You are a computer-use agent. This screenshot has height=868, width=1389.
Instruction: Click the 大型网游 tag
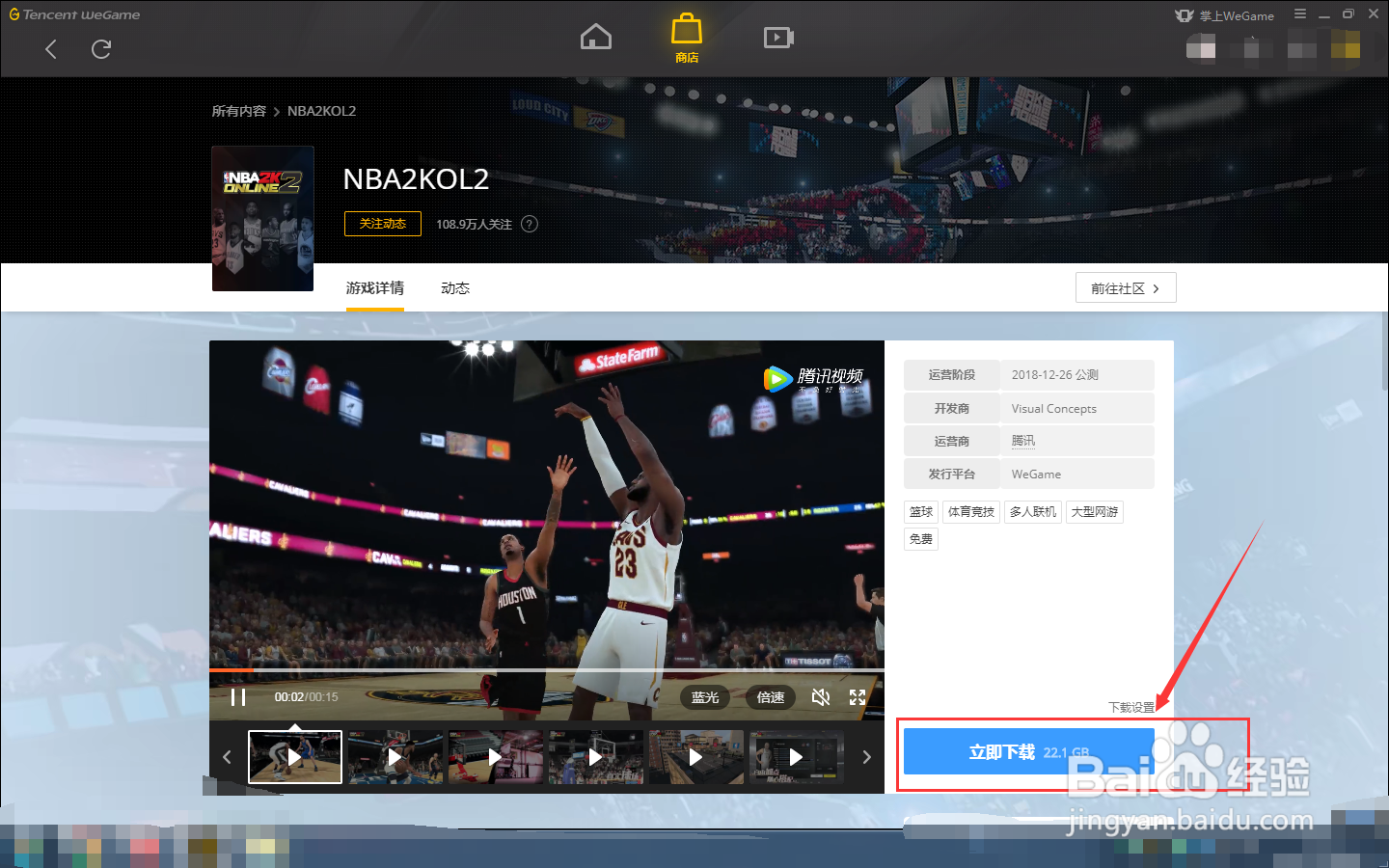point(1095,512)
